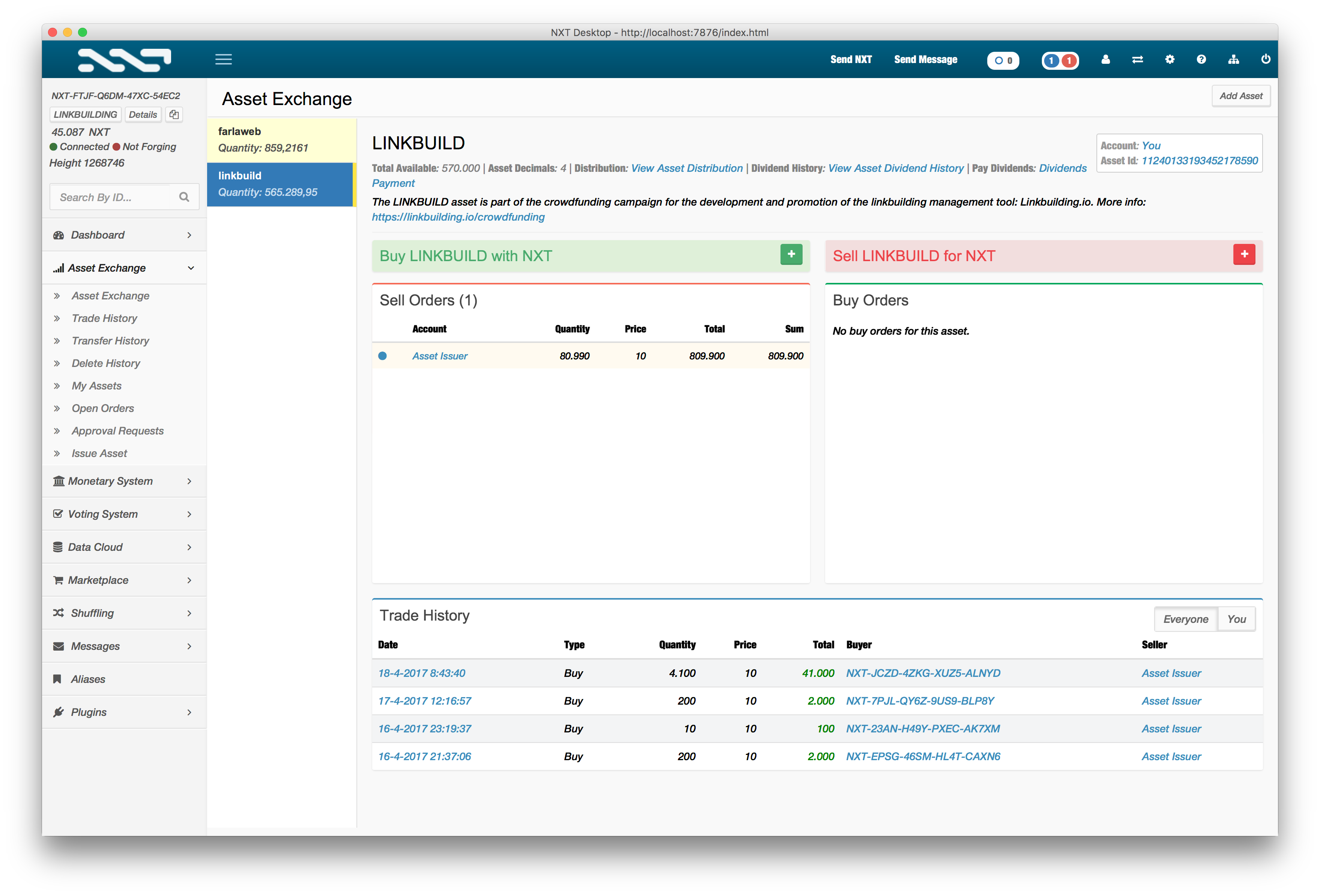1320x896 pixels.
Task: Expand the Voting System chevron
Action: coord(189,514)
